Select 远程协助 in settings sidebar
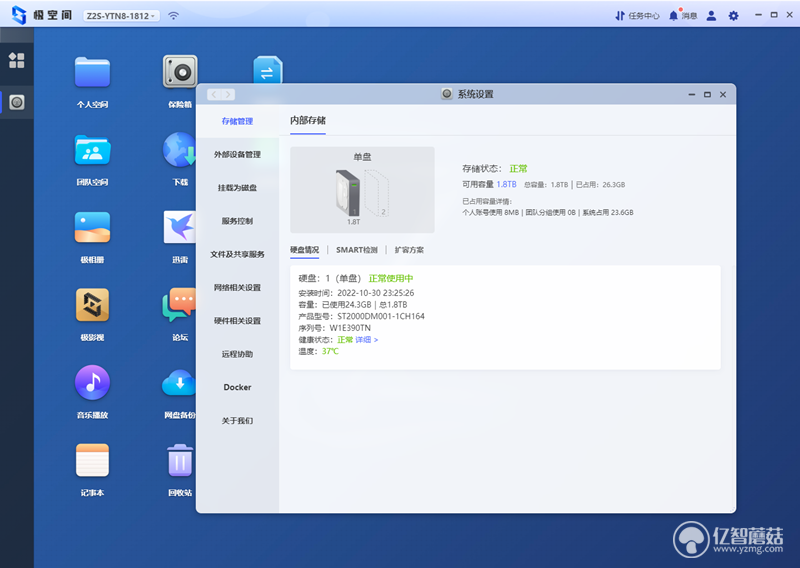 [x=237, y=354]
